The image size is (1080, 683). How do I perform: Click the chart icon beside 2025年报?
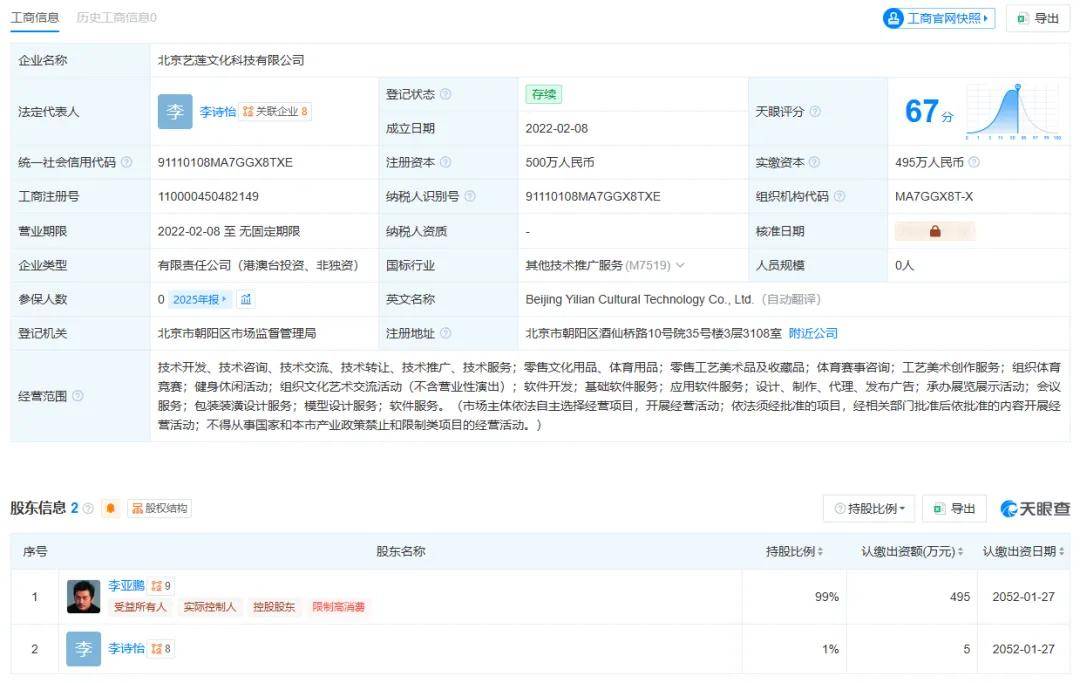(246, 300)
